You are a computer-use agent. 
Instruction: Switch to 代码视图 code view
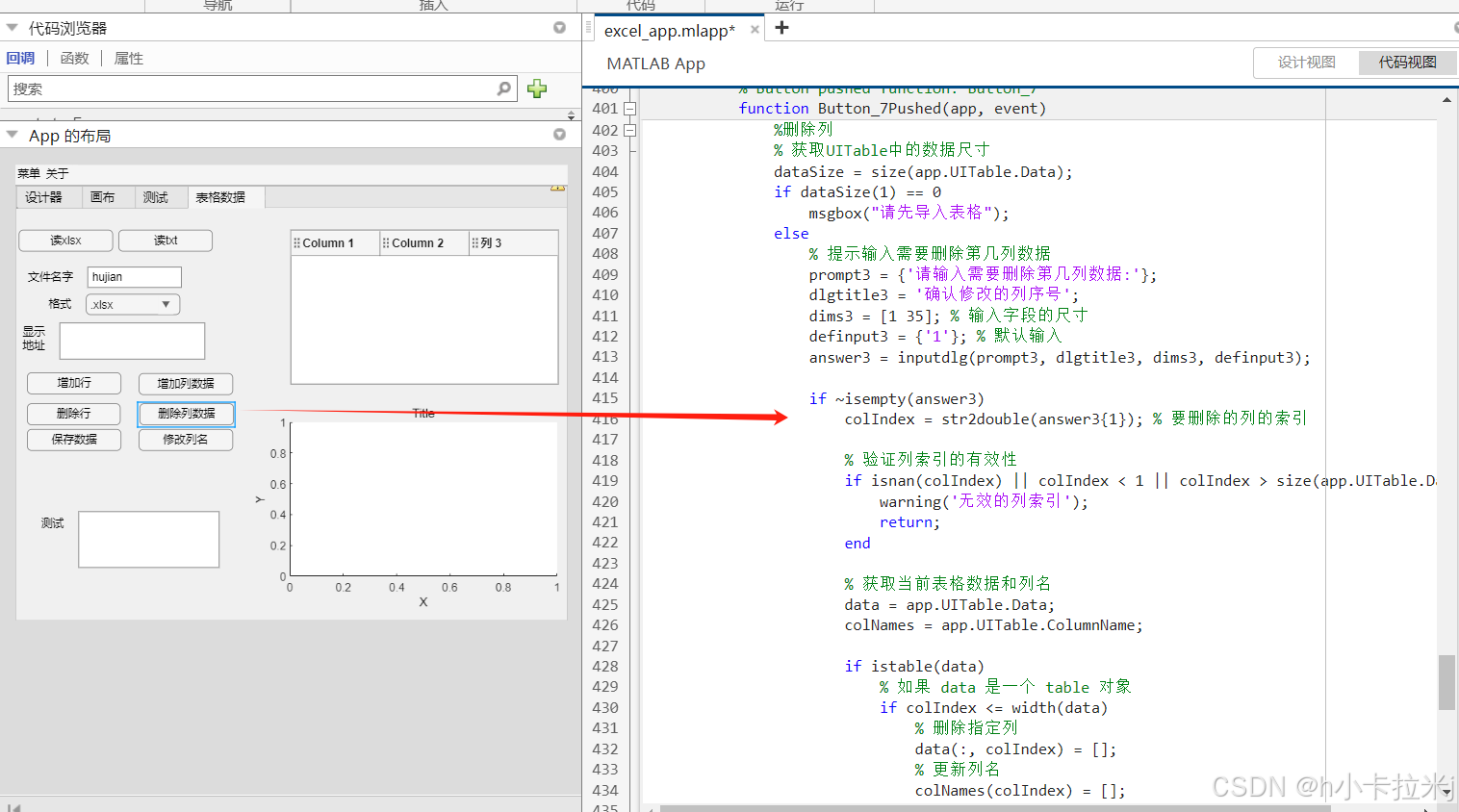pos(1407,63)
